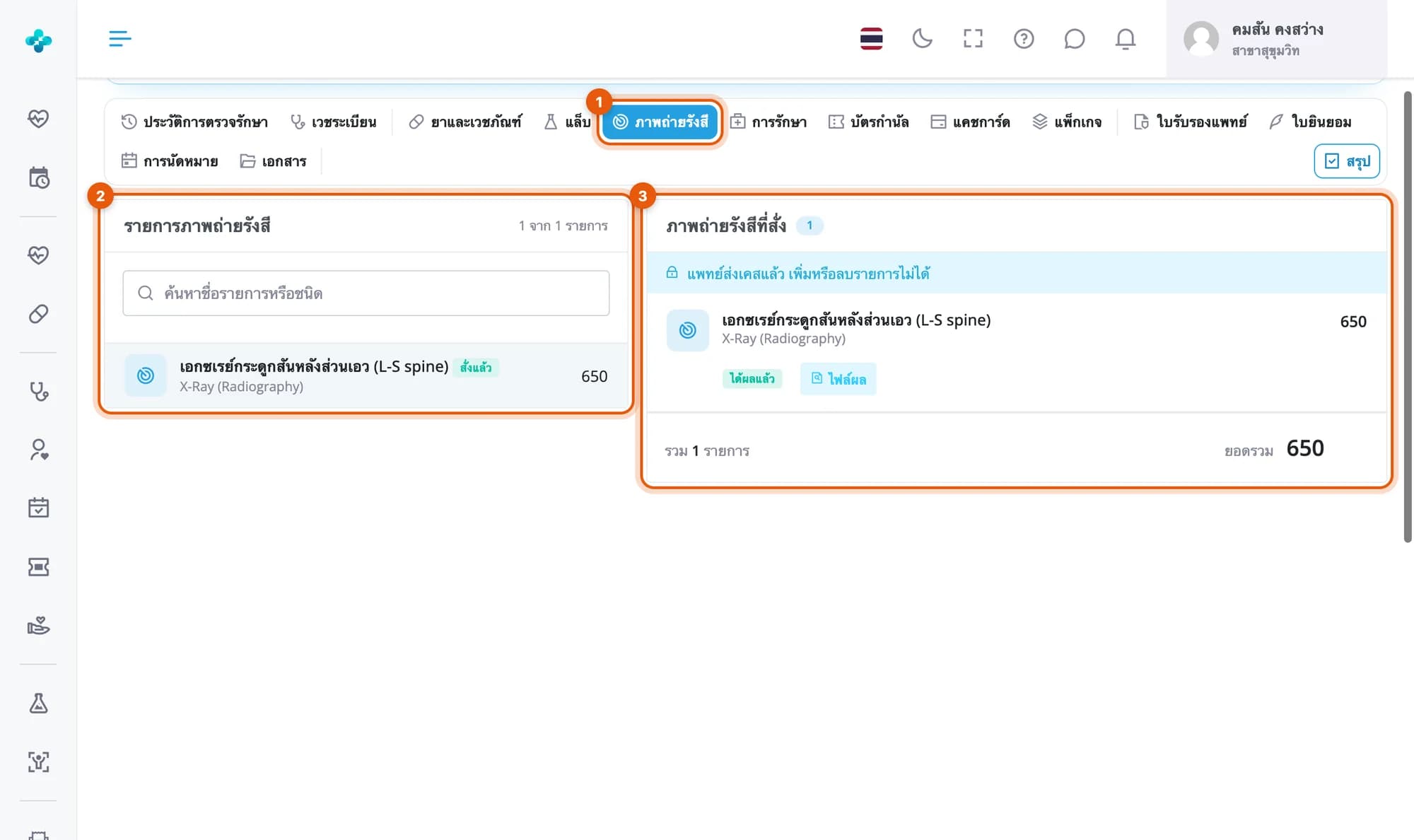The height and width of the screenshot is (840, 1414).
Task: Collapse the sidebar with the hamburger menu icon
Action: [x=119, y=38]
